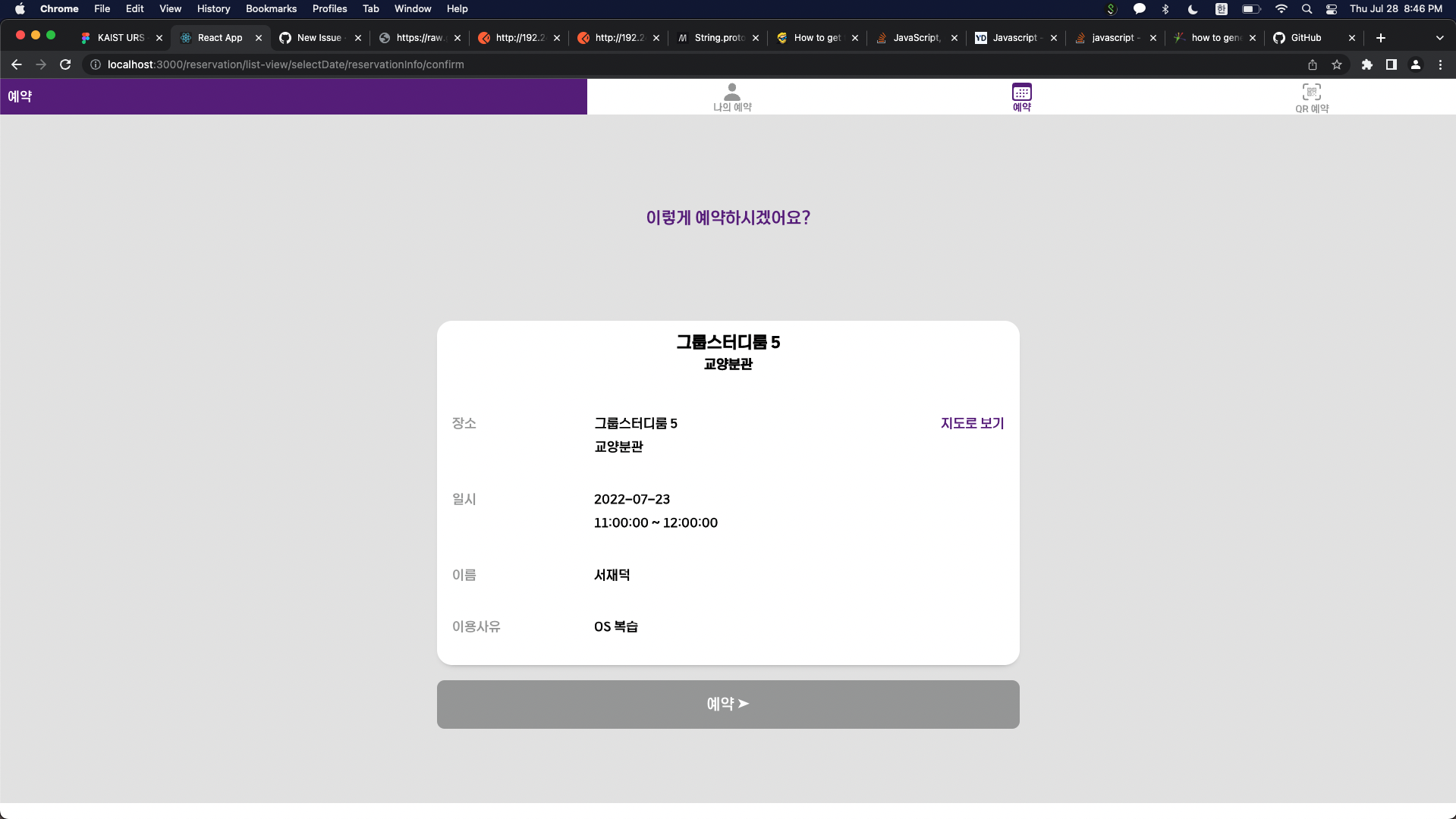Bookmark this page with the star icon
1456x819 pixels.
[1337, 64]
